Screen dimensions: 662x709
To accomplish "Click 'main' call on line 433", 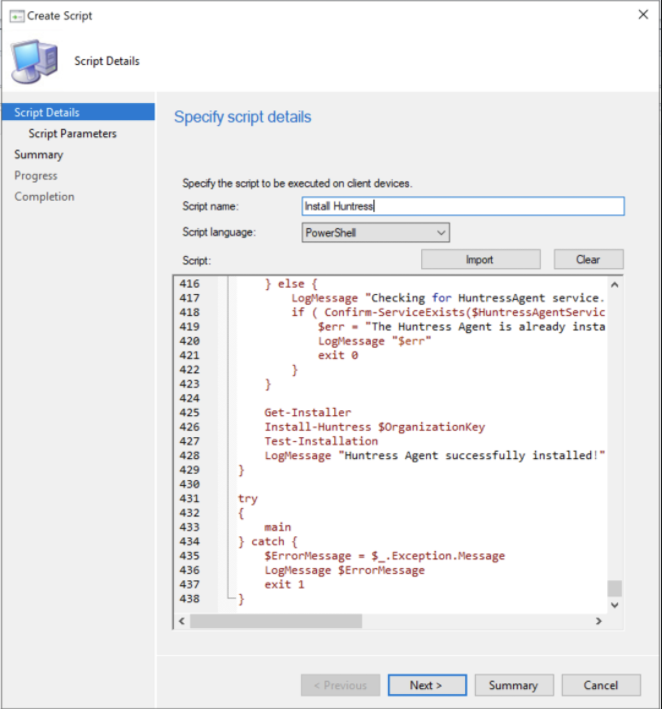I will tap(278, 527).
